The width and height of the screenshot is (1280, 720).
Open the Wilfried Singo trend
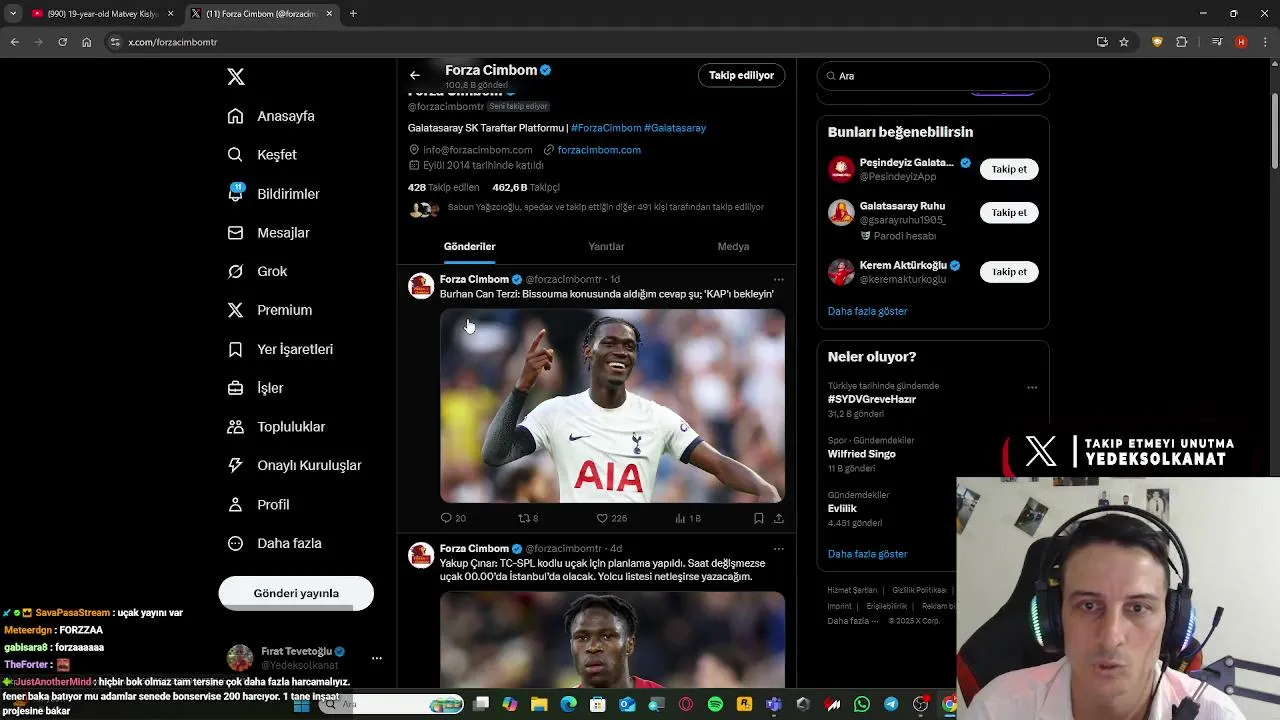[x=861, y=454]
